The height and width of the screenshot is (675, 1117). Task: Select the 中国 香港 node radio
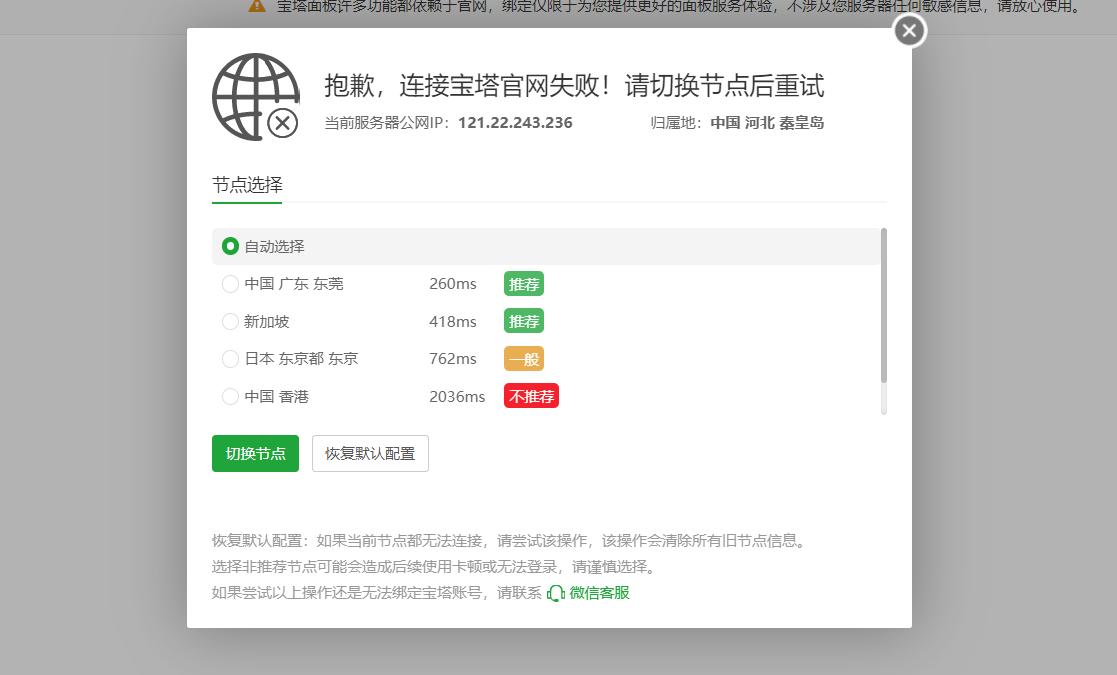[230, 396]
